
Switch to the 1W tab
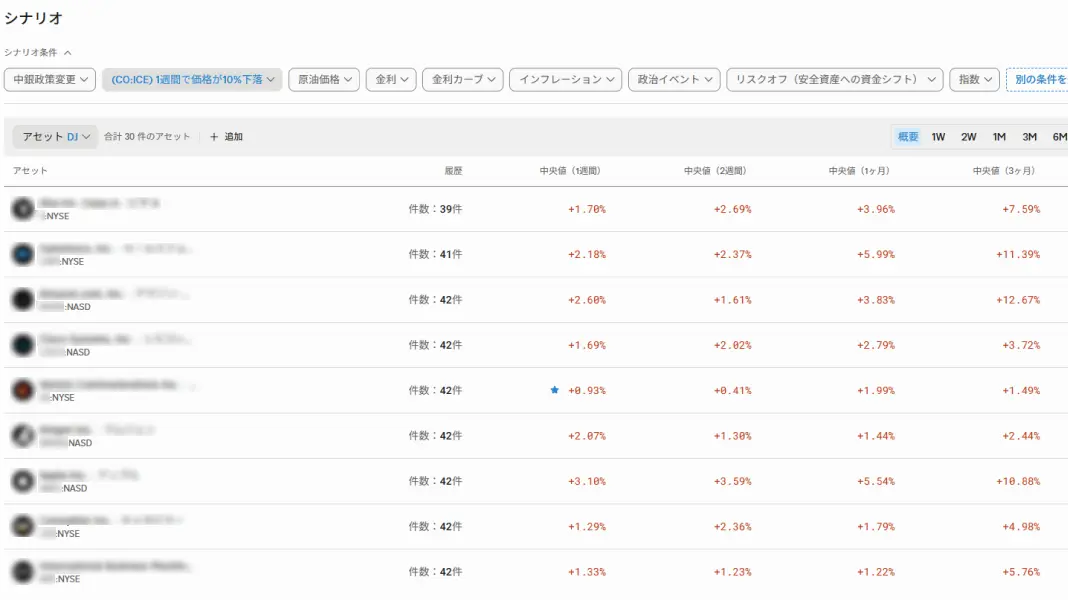(x=938, y=137)
